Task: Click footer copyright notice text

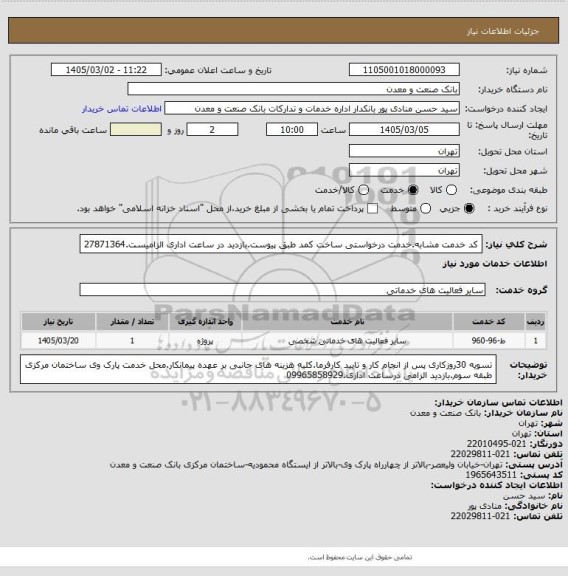Action: pyautogui.click(x=360, y=557)
